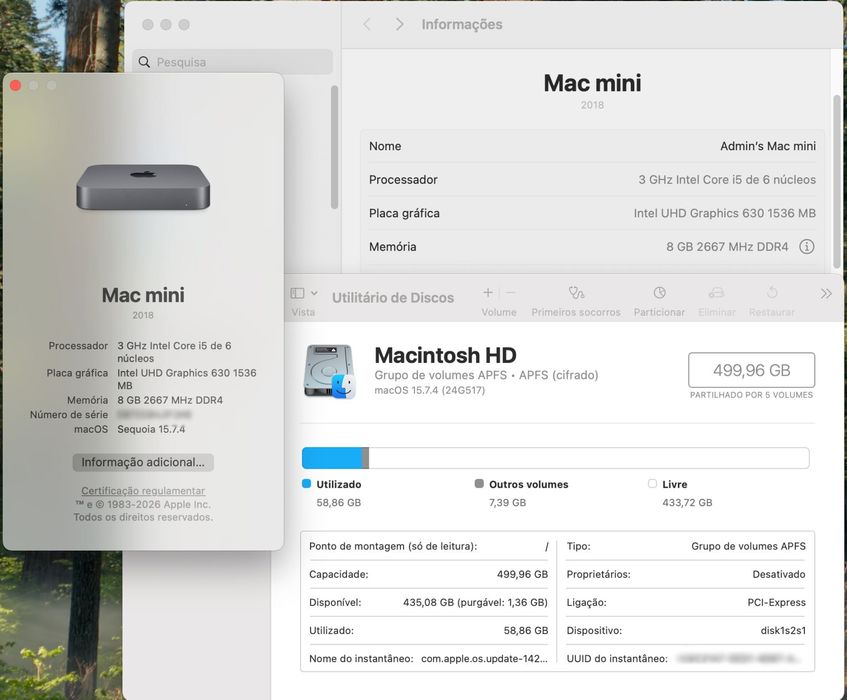The height and width of the screenshot is (700, 847).
Task: Click 'Grupo de volumes APFS • APFS (cifrado)' text
Action: point(486,375)
